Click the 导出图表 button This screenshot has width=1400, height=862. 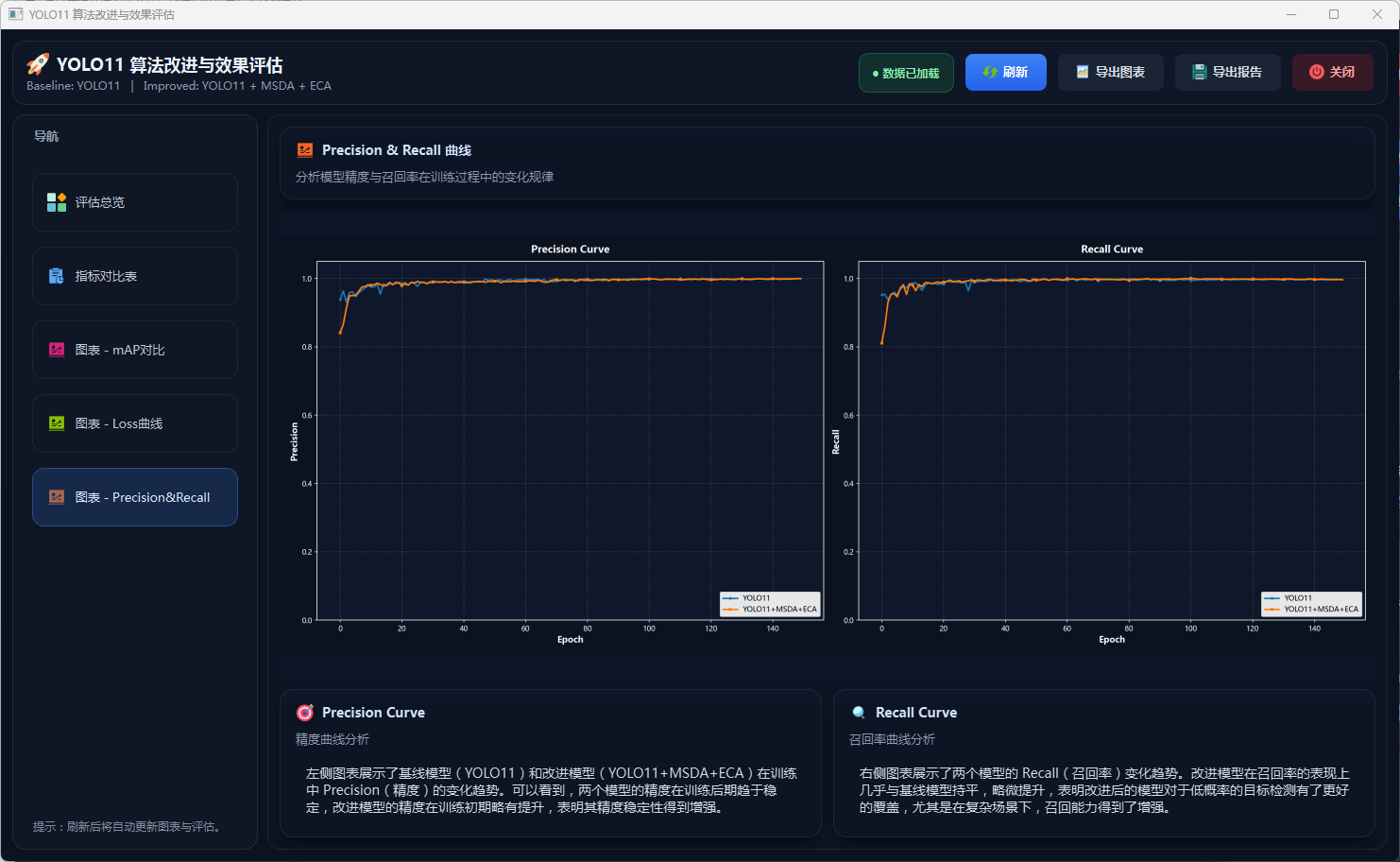coord(1110,73)
